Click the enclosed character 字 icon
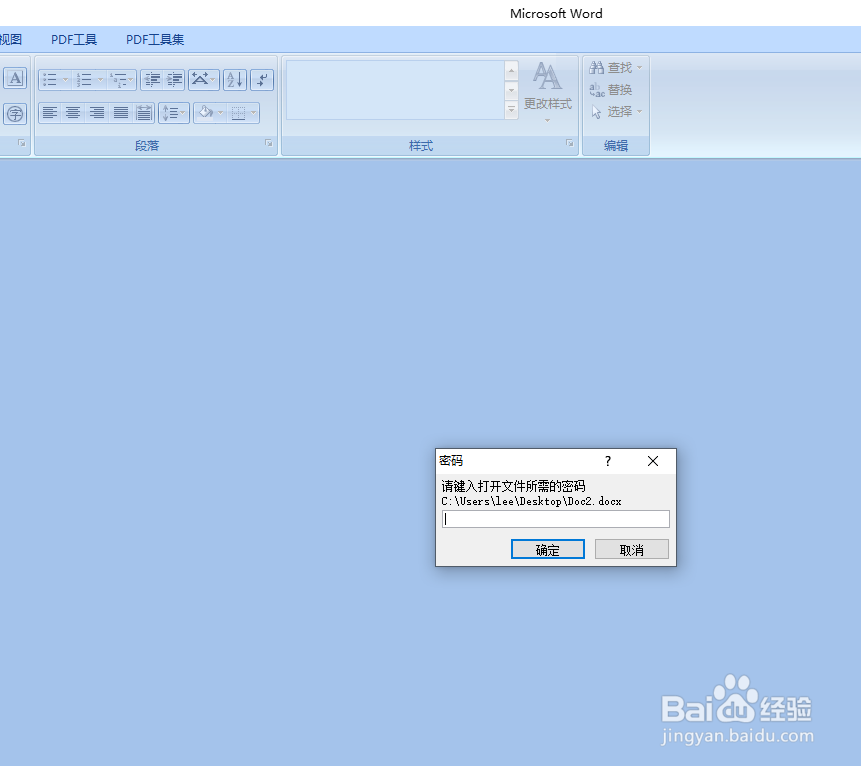 pos(15,114)
